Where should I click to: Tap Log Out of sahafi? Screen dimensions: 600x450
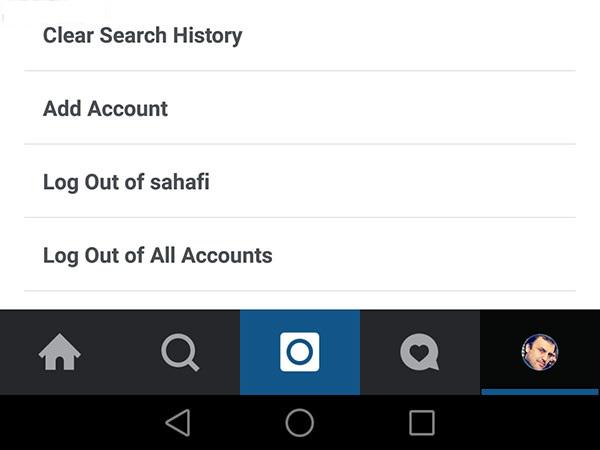(x=126, y=182)
